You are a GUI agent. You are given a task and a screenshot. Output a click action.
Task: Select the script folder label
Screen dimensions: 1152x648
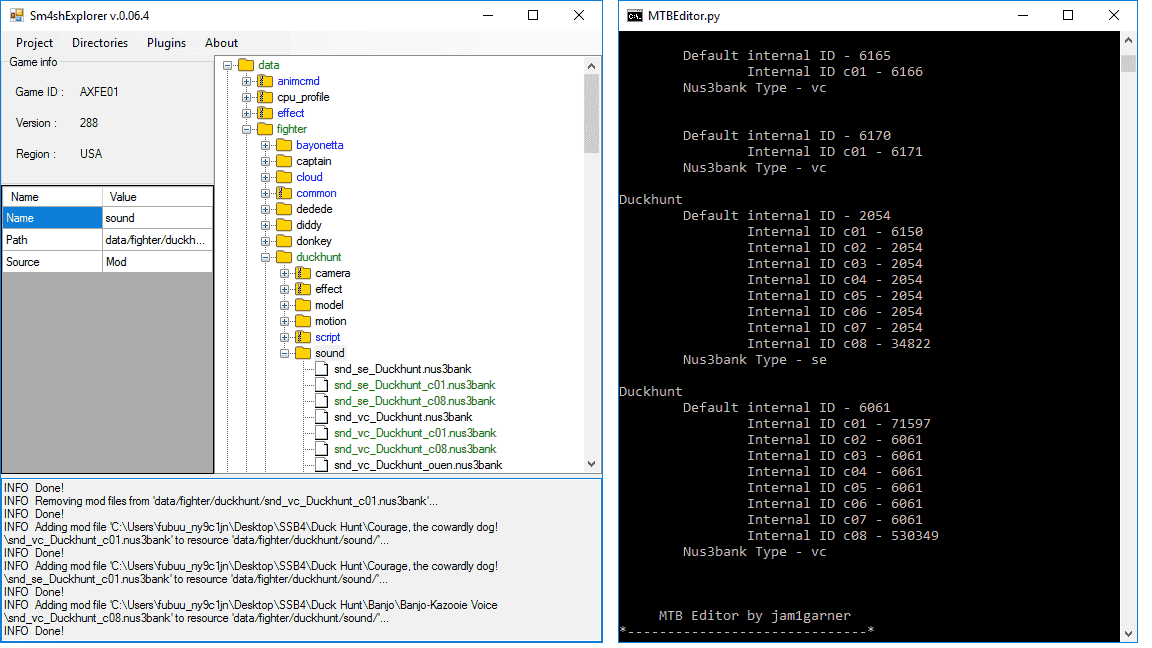pos(328,337)
